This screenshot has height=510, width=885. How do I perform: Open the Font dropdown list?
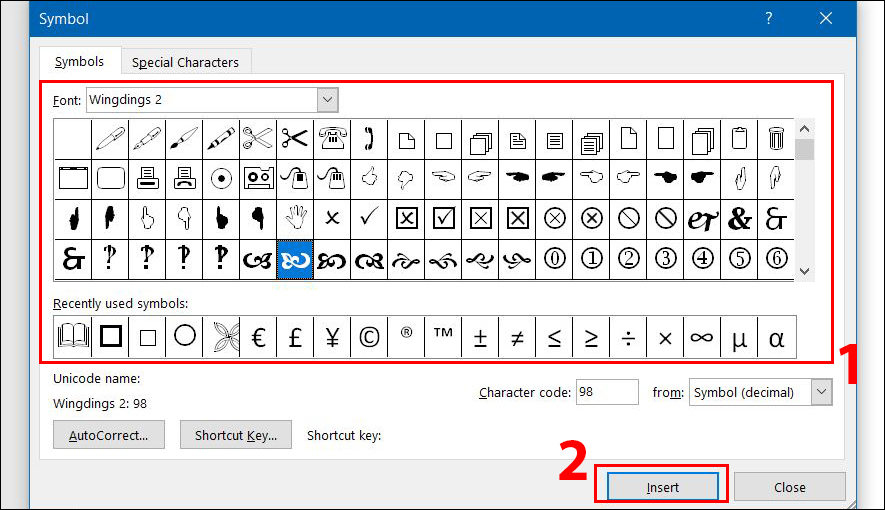click(x=327, y=100)
